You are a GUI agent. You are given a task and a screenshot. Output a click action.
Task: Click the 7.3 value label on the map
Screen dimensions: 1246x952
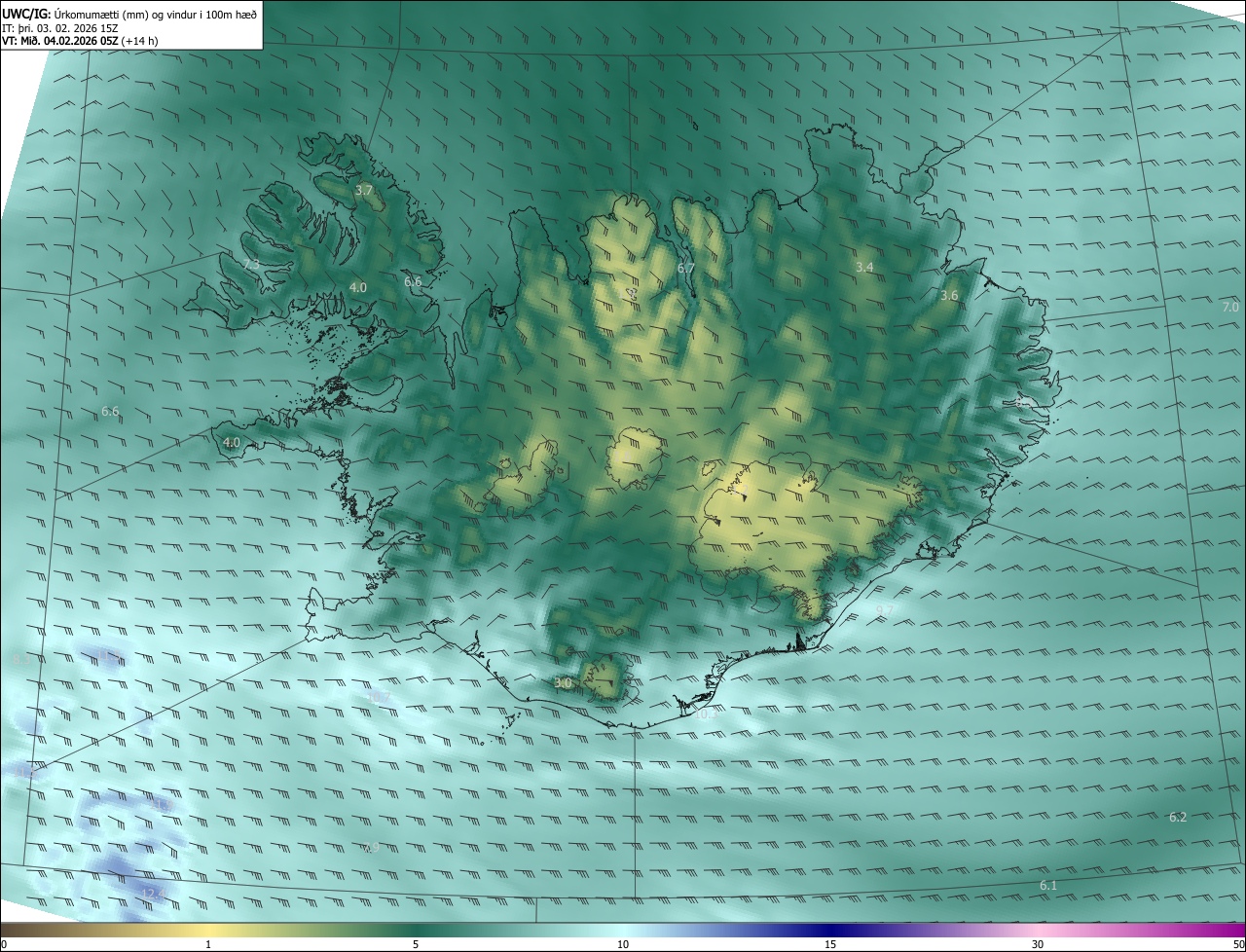coord(251,265)
